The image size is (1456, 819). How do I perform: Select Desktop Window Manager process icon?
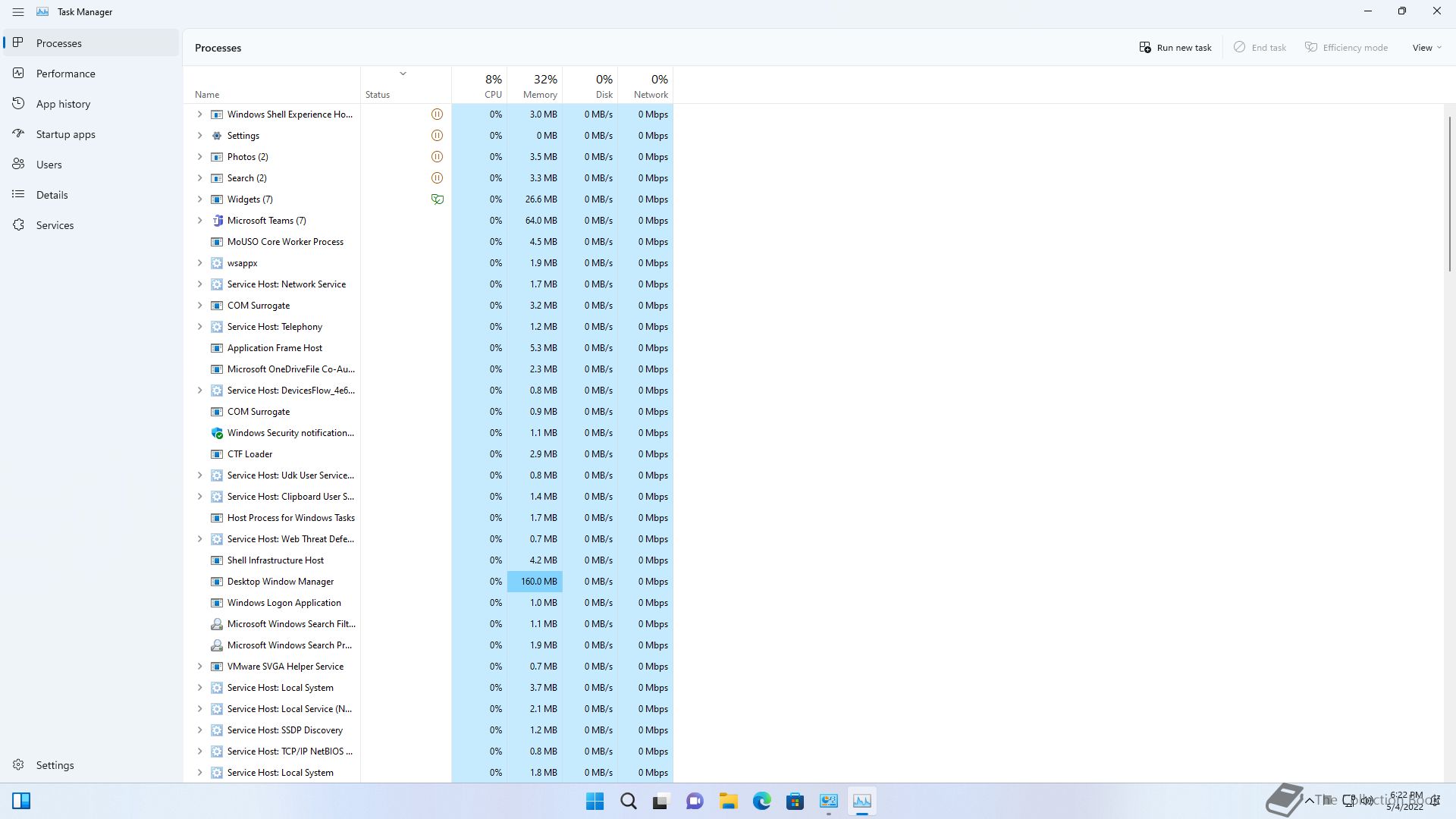pyautogui.click(x=217, y=582)
